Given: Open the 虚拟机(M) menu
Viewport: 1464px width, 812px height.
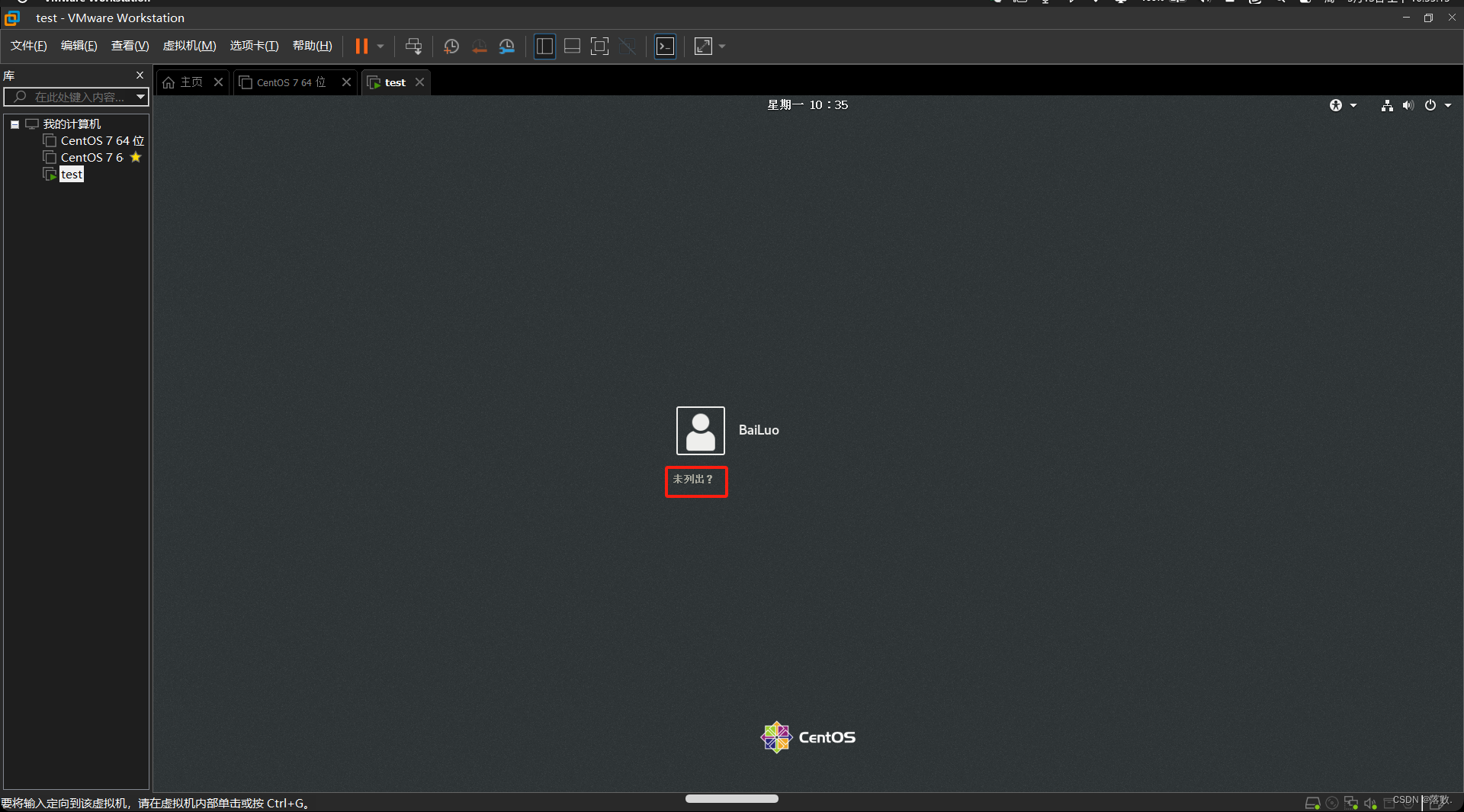Looking at the screenshot, I should (x=190, y=46).
